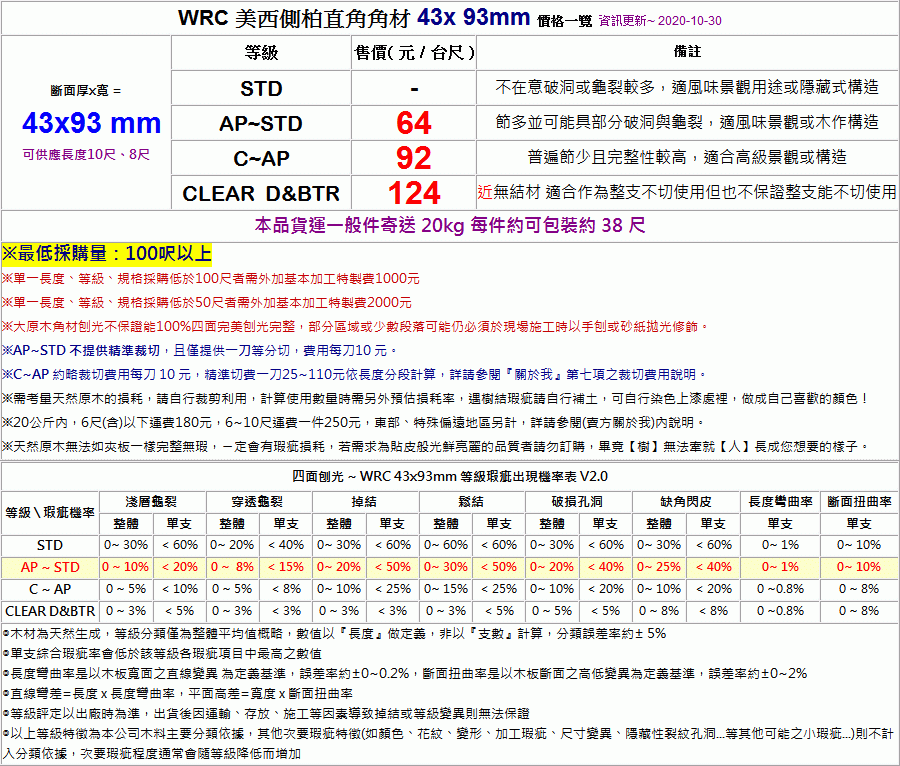The image size is (900, 766).
Task: Select the footnote '●等級評定以出廠時為準'
Action: pyautogui.click(x=266, y=714)
